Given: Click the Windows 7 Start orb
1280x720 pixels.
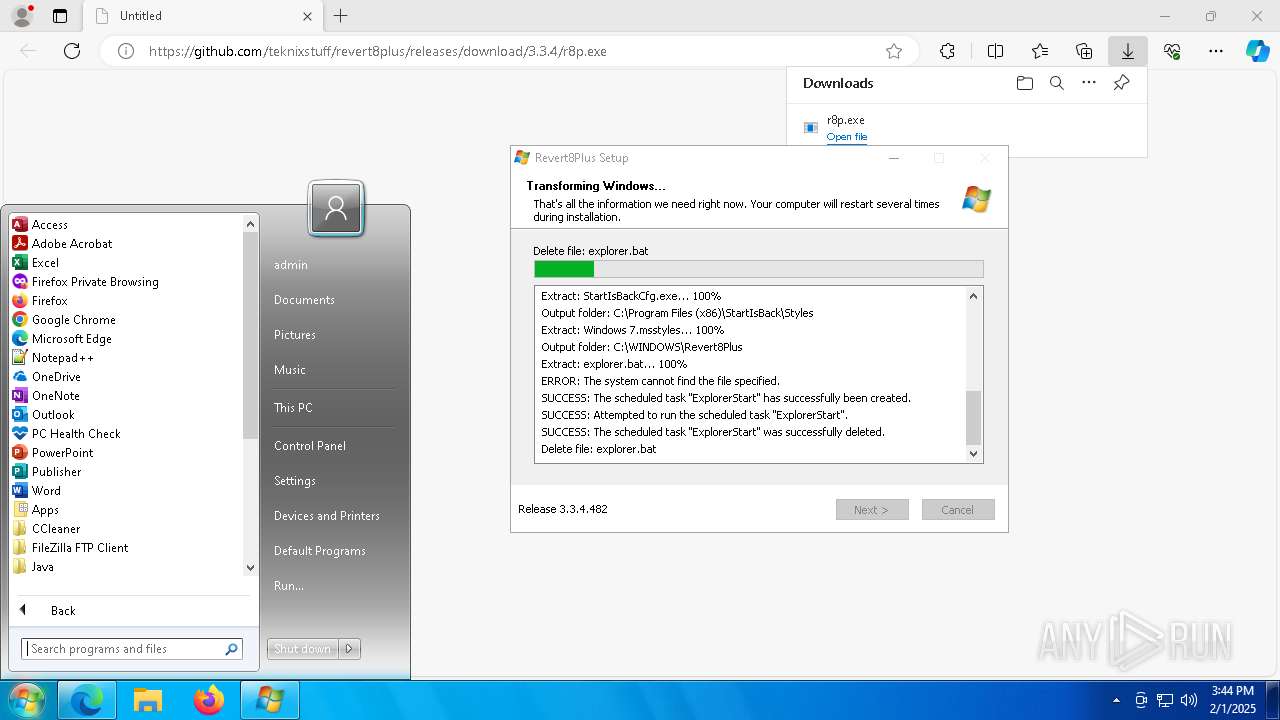Looking at the screenshot, I should click(26, 700).
